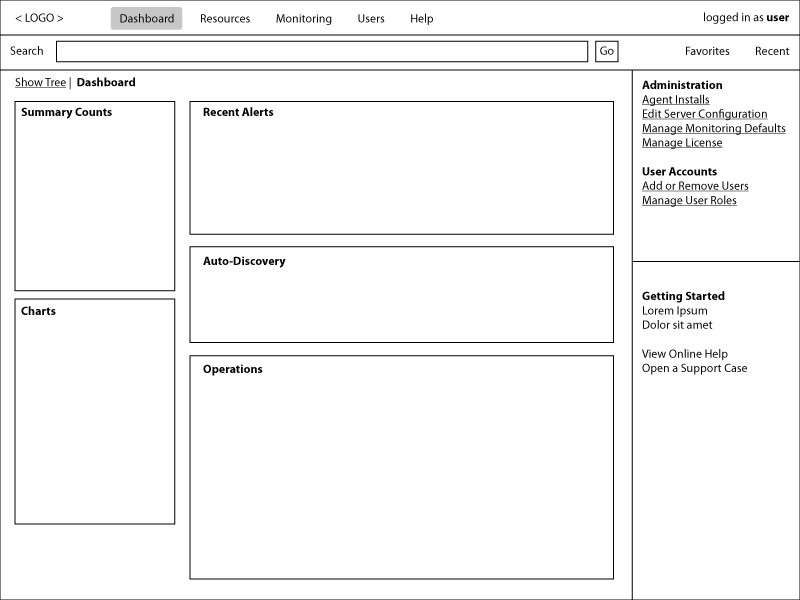
Task: Open the Users tab
Action: [371, 19]
